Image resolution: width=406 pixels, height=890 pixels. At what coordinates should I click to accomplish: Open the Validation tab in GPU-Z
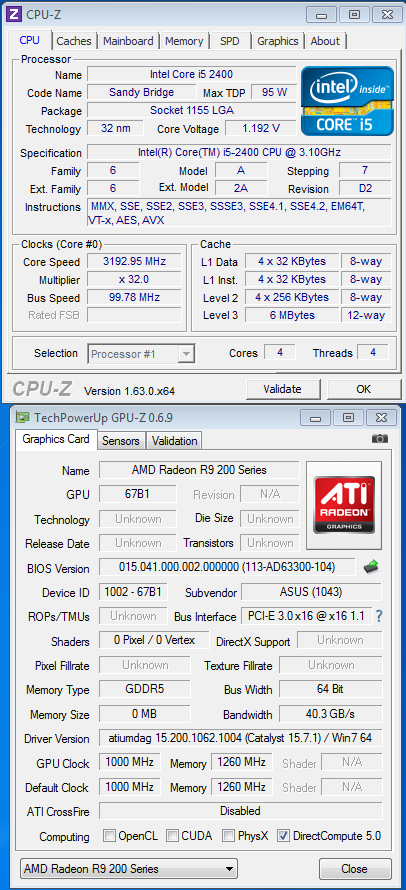tap(174, 441)
